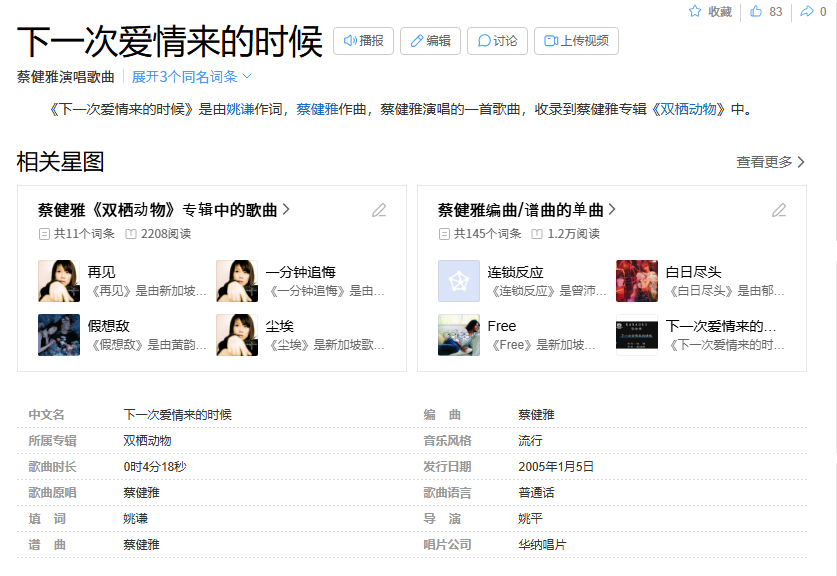Click pencil icon on 蔡健雅编曲 card
This screenshot has width=837, height=576.
pyautogui.click(x=779, y=210)
